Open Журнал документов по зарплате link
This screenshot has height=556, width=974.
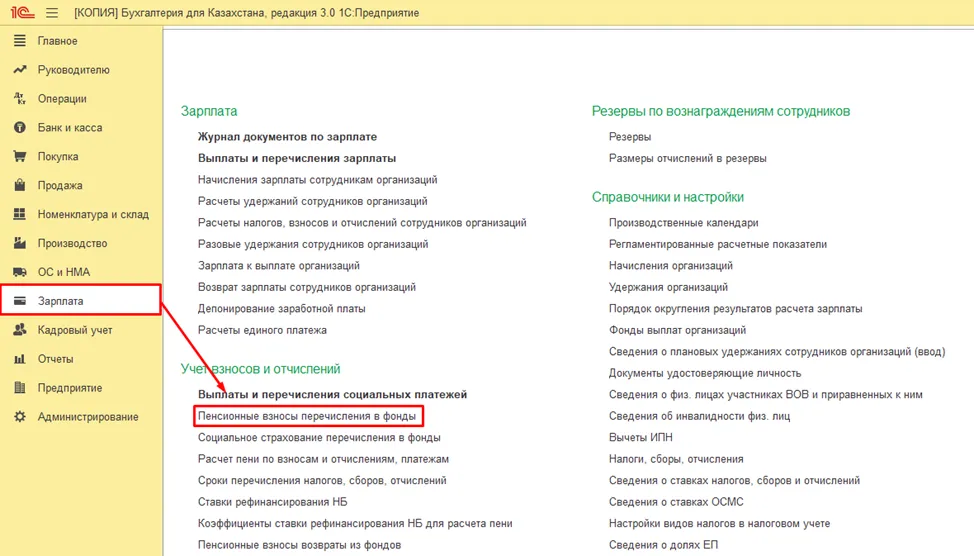click(x=287, y=137)
